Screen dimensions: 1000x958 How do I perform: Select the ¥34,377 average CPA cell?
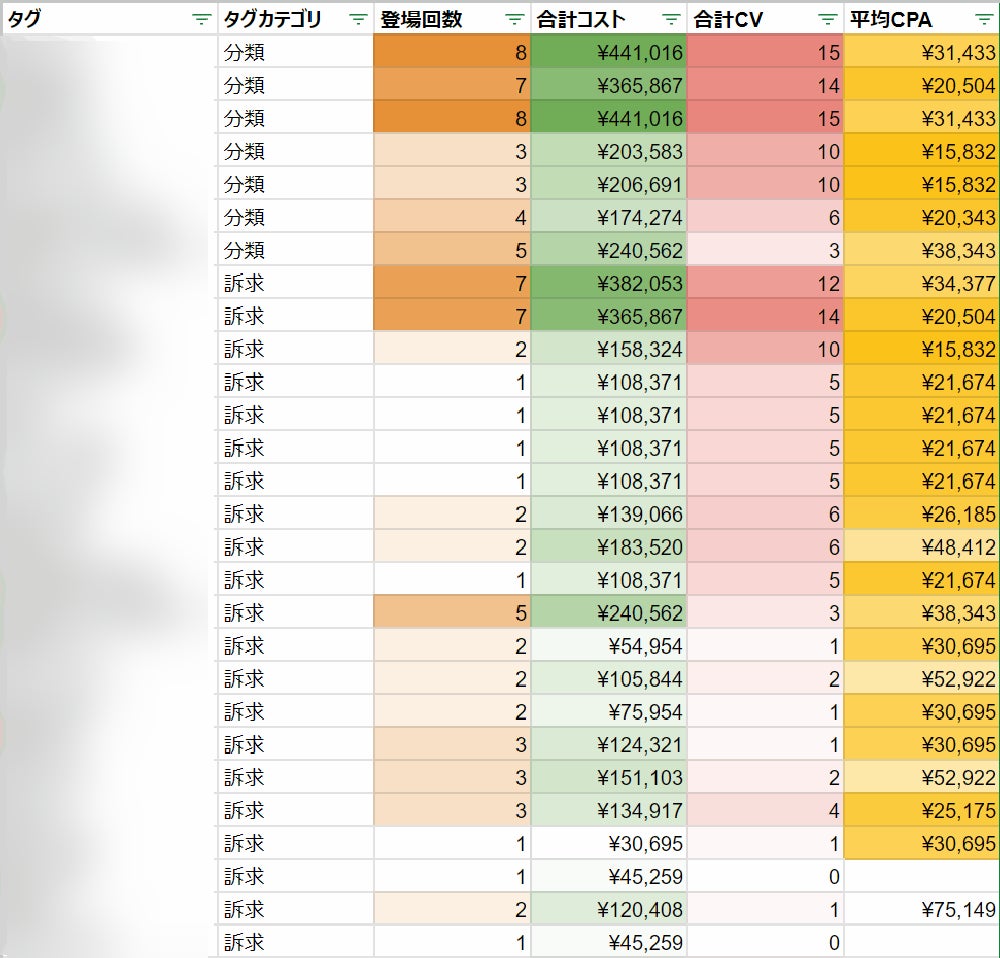pyautogui.click(x=922, y=283)
